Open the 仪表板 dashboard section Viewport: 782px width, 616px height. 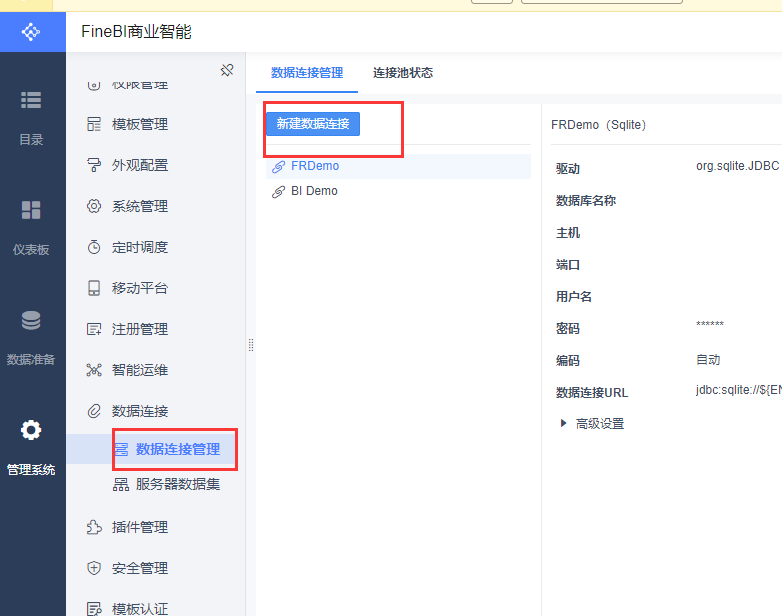31,228
